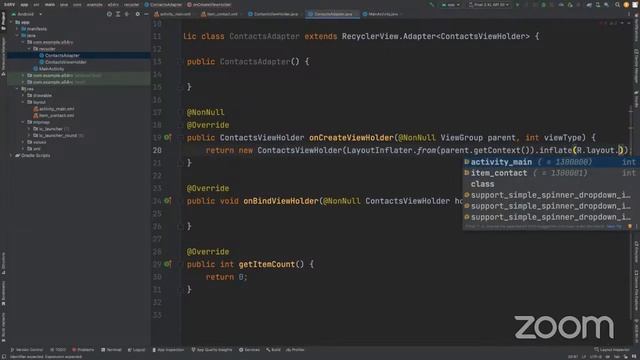Expand the manifests folder
Viewport: 640px width, 360px height.
(x=17, y=29)
